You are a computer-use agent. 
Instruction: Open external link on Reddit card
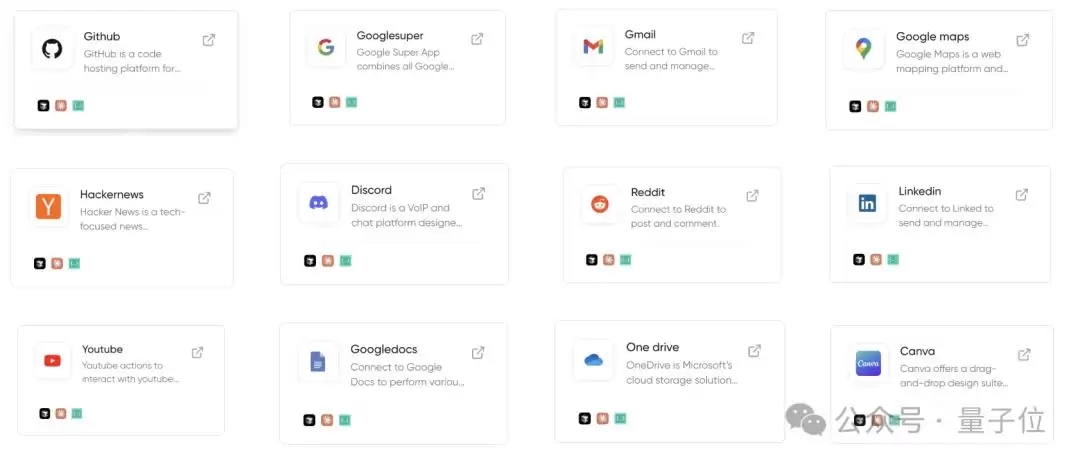point(752,196)
